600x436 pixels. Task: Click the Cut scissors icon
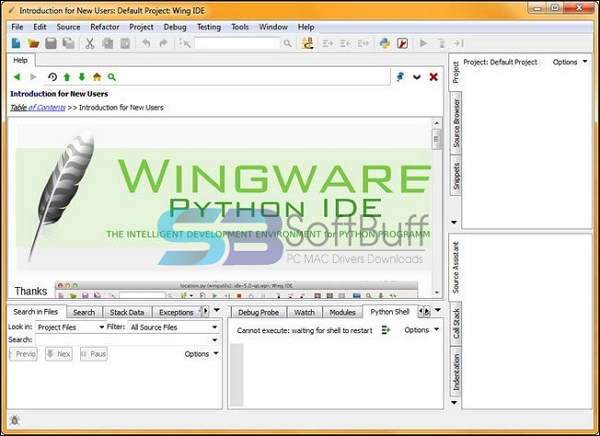click(90, 43)
